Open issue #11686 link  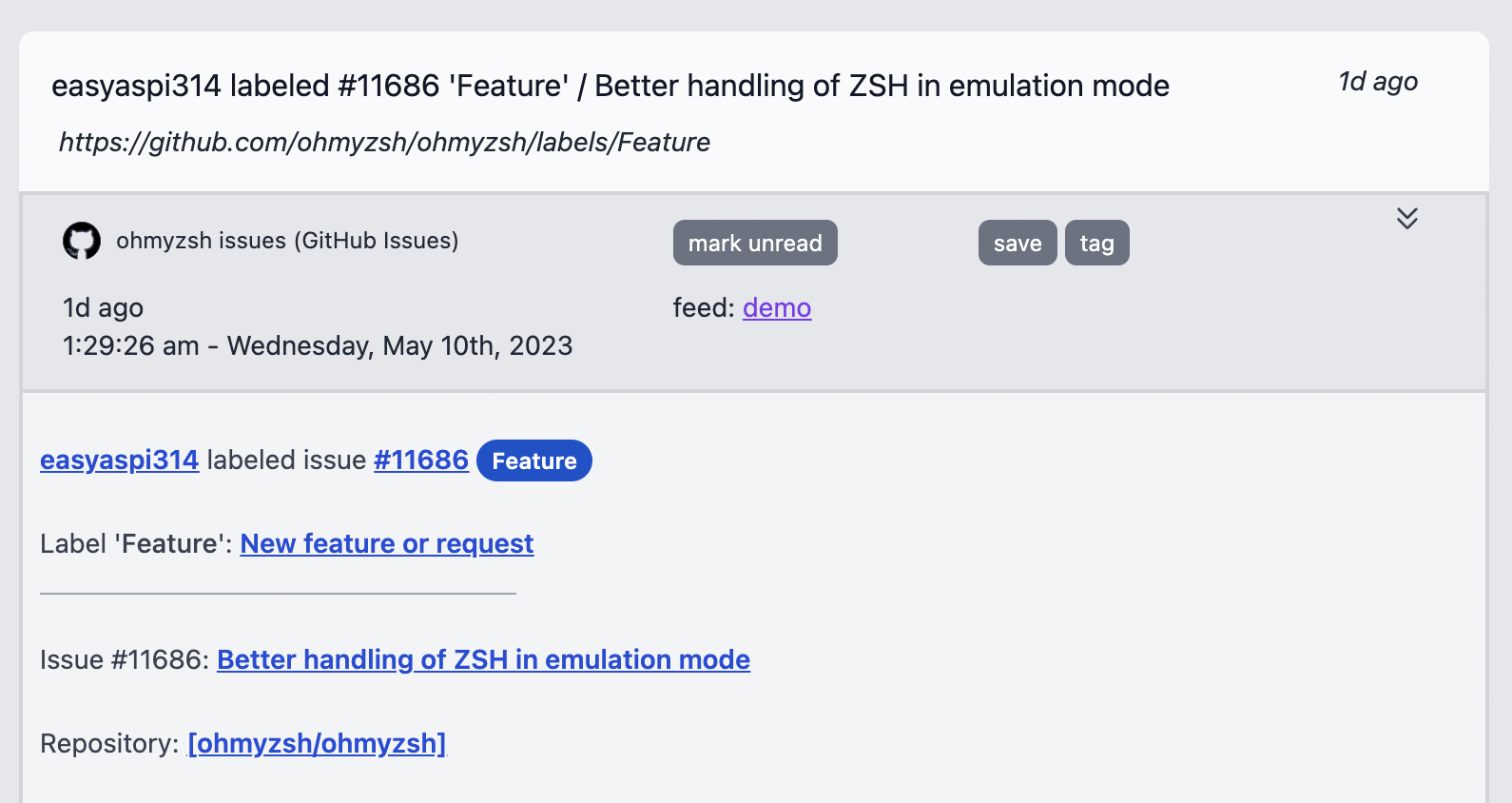coord(421,460)
